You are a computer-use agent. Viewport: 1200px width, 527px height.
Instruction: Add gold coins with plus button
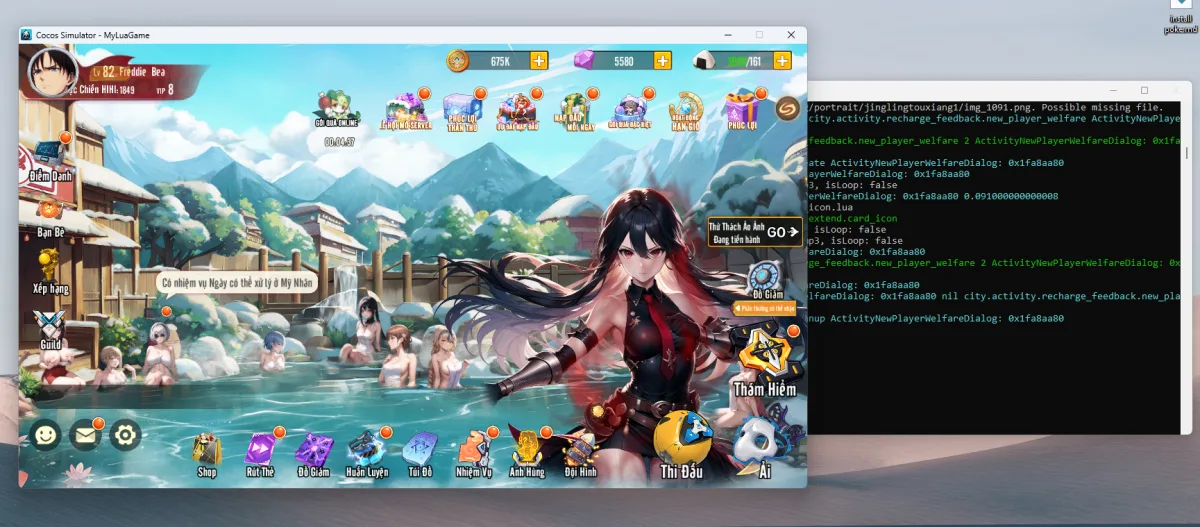(x=539, y=61)
